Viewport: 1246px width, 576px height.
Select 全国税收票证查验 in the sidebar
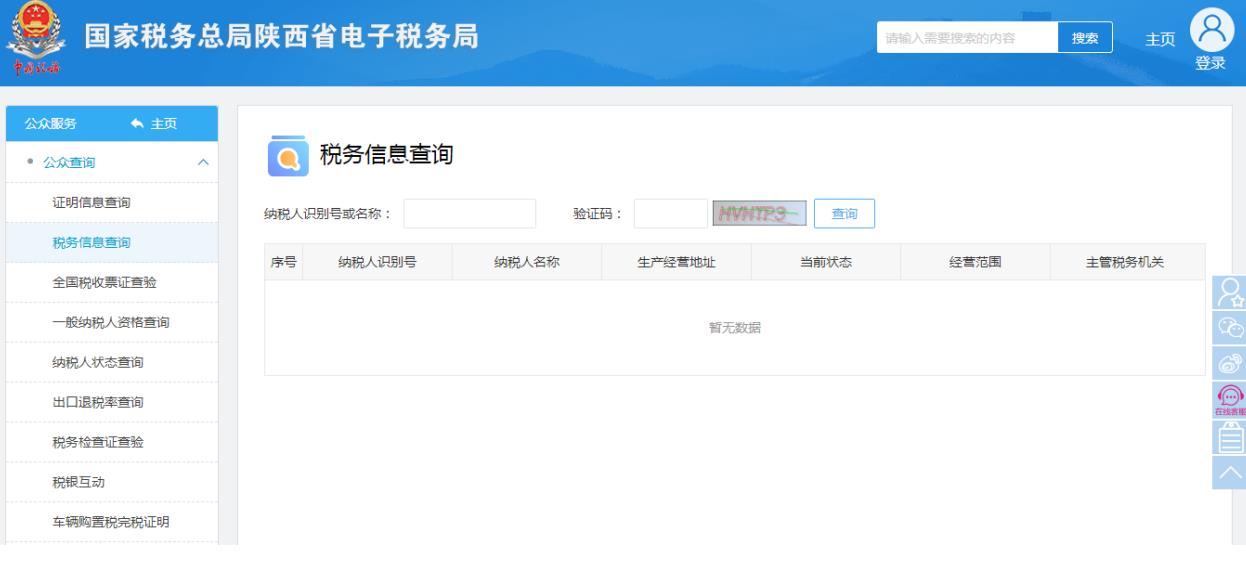click(104, 283)
